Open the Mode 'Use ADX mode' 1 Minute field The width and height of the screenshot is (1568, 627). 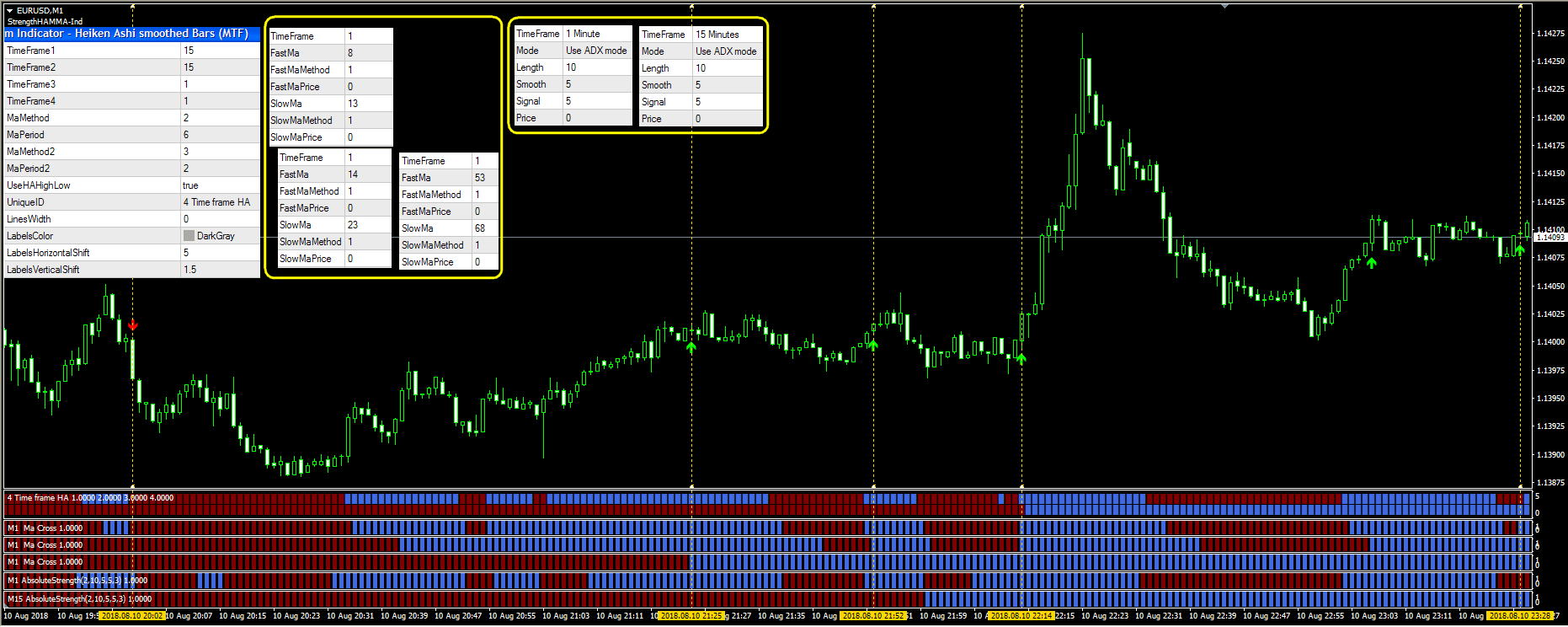pos(596,51)
